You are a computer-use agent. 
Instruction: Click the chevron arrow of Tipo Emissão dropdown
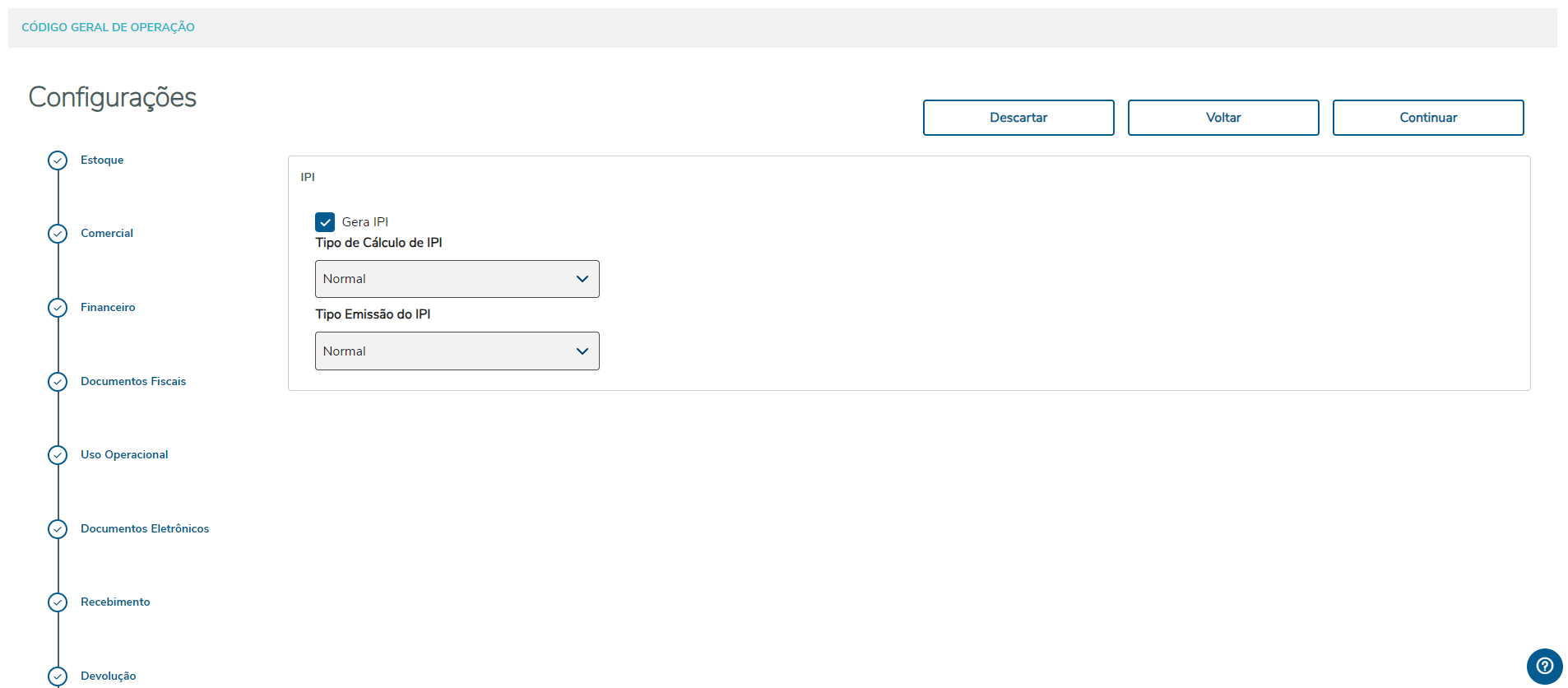click(x=582, y=351)
